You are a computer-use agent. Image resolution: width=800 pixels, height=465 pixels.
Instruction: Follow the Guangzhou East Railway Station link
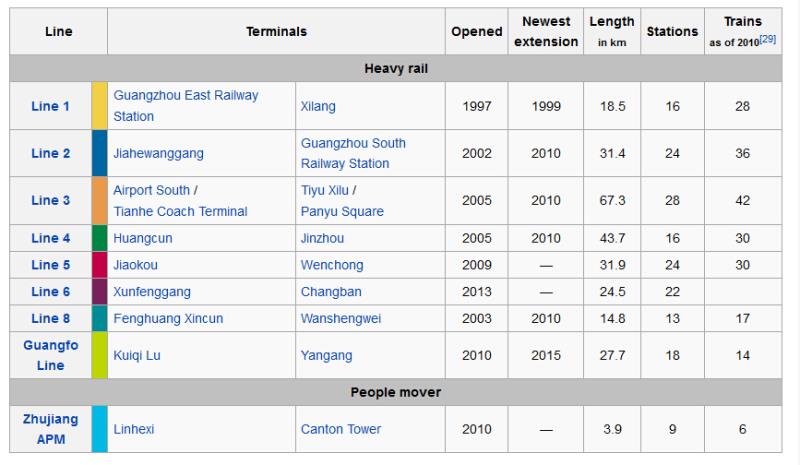(x=186, y=106)
